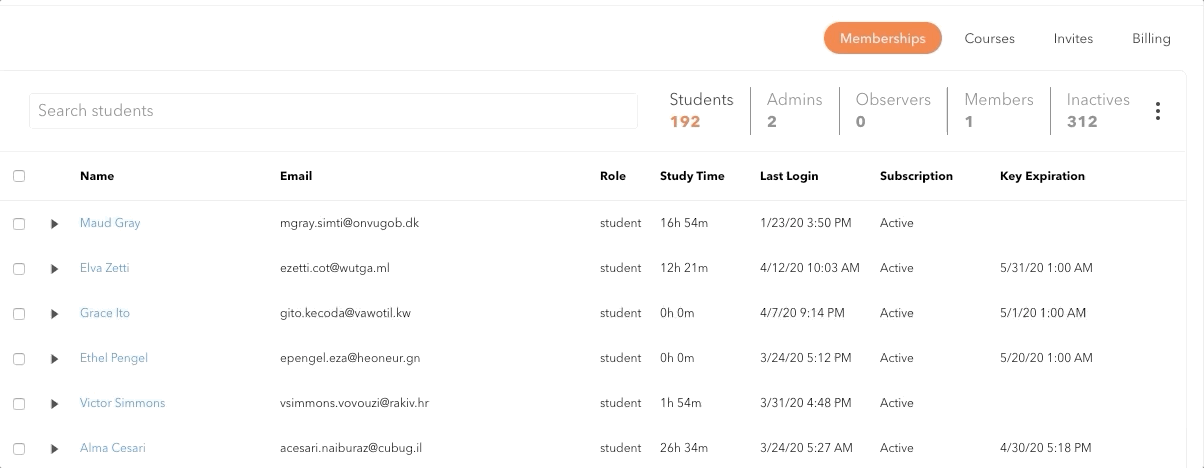This screenshot has width=1204, height=468.
Task: Open Elva Zetti's profile link
Action: point(104,268)
